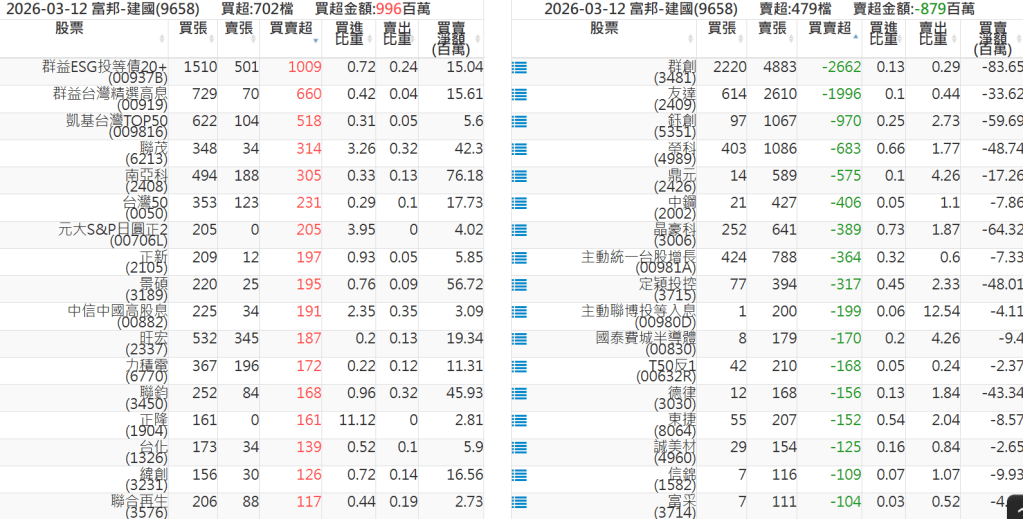Click the list icon beside 中鋼 (2002)
This screenshot has height=519, width=1023.
click(x=519, y=203)
